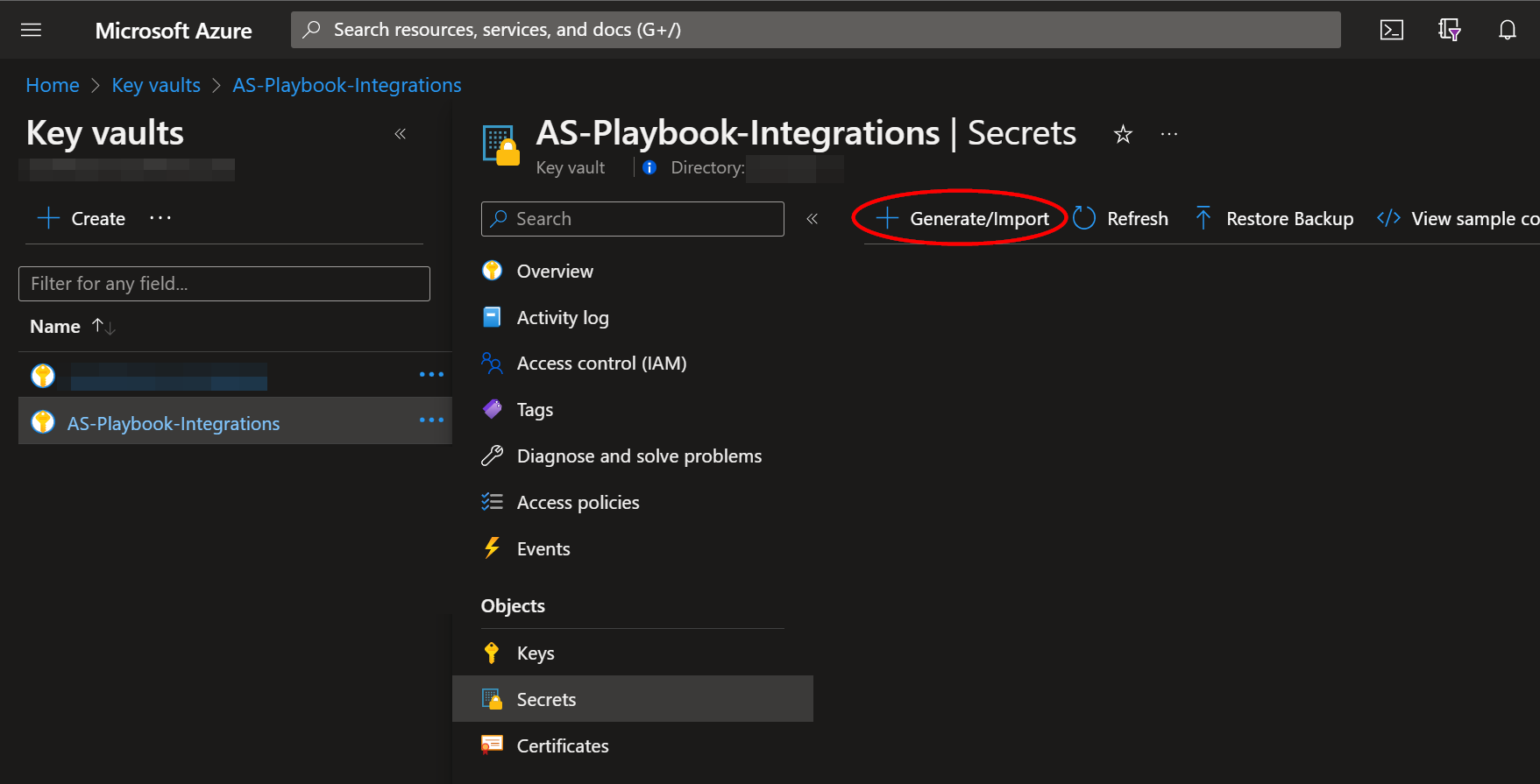The width and height of the screenshot is (1540, 784).
Task: Click the Access control people icon
Action: [493, 363]
